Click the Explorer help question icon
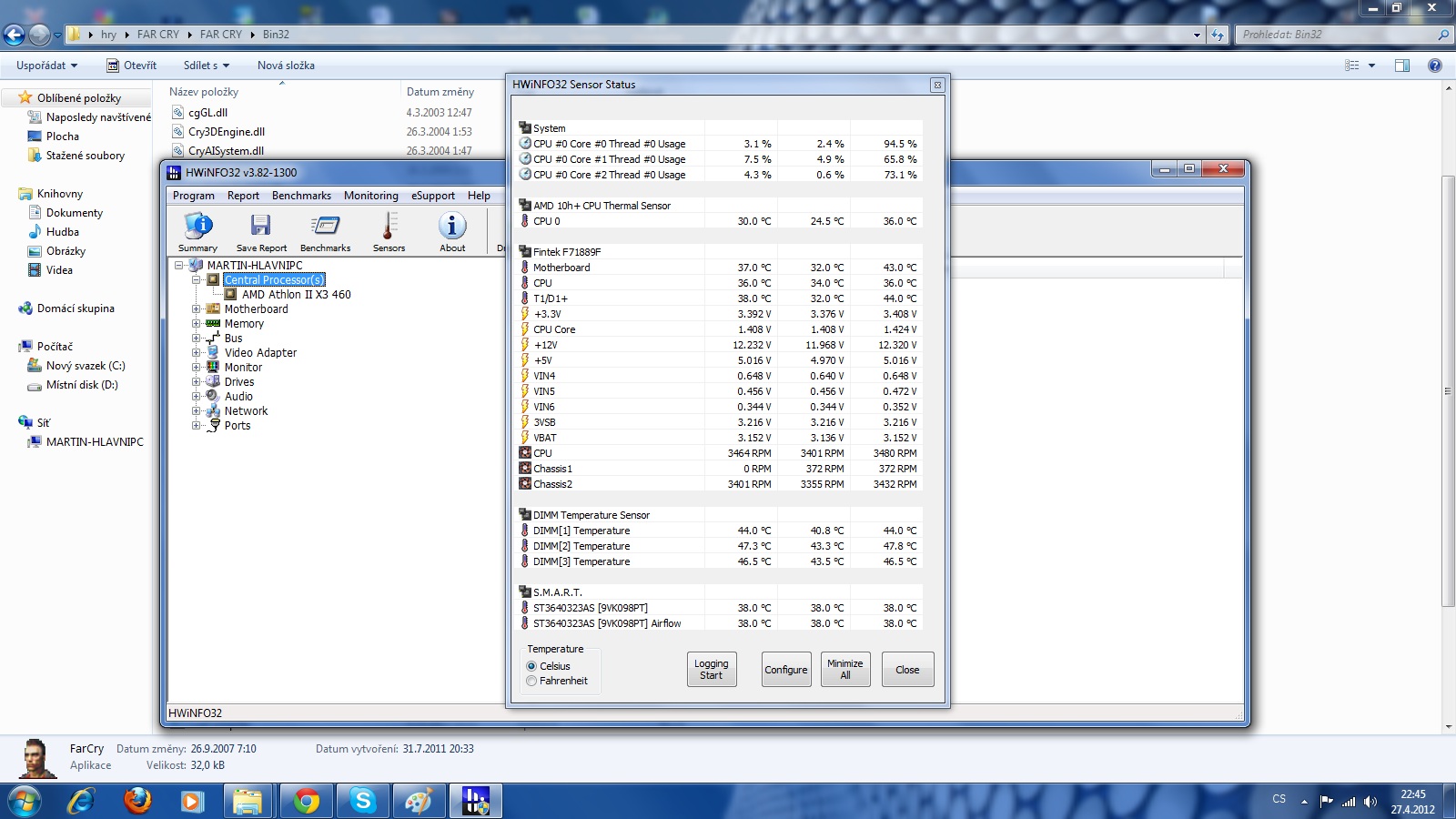 pyautogui.click(x=1435, y=66)
